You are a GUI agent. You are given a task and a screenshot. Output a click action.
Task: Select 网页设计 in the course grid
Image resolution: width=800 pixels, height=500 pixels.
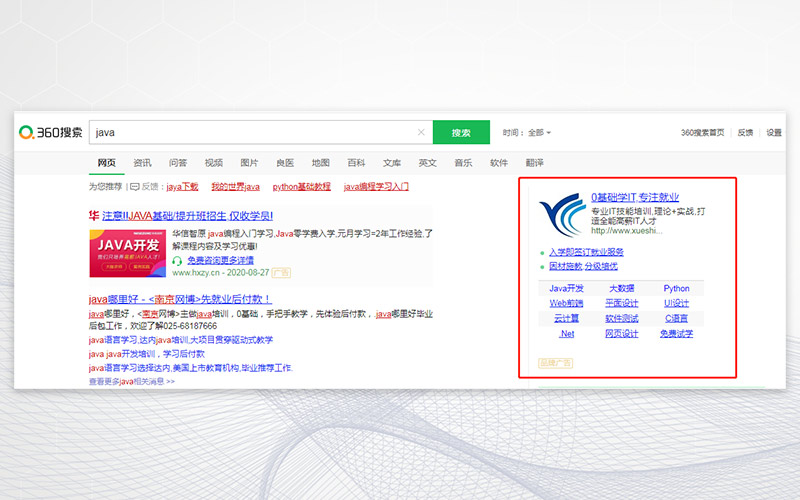point(622,334)
